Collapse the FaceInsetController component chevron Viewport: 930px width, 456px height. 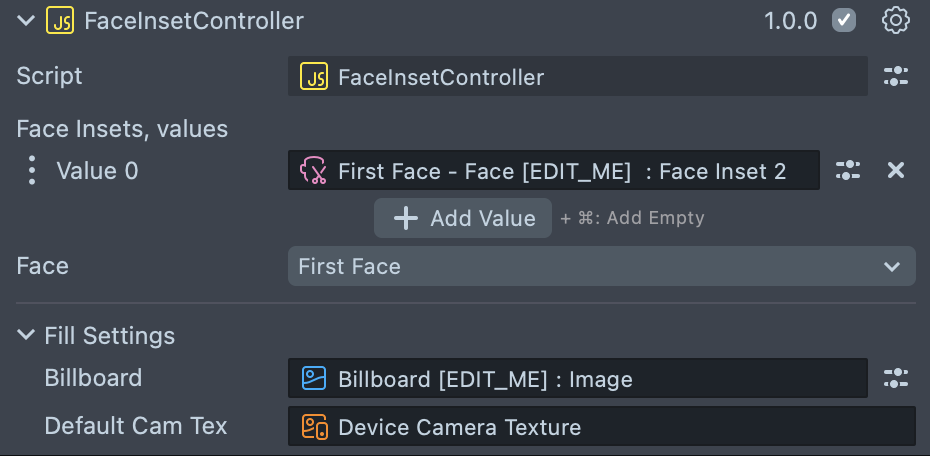pyautogui.click(x=26, y=20)
